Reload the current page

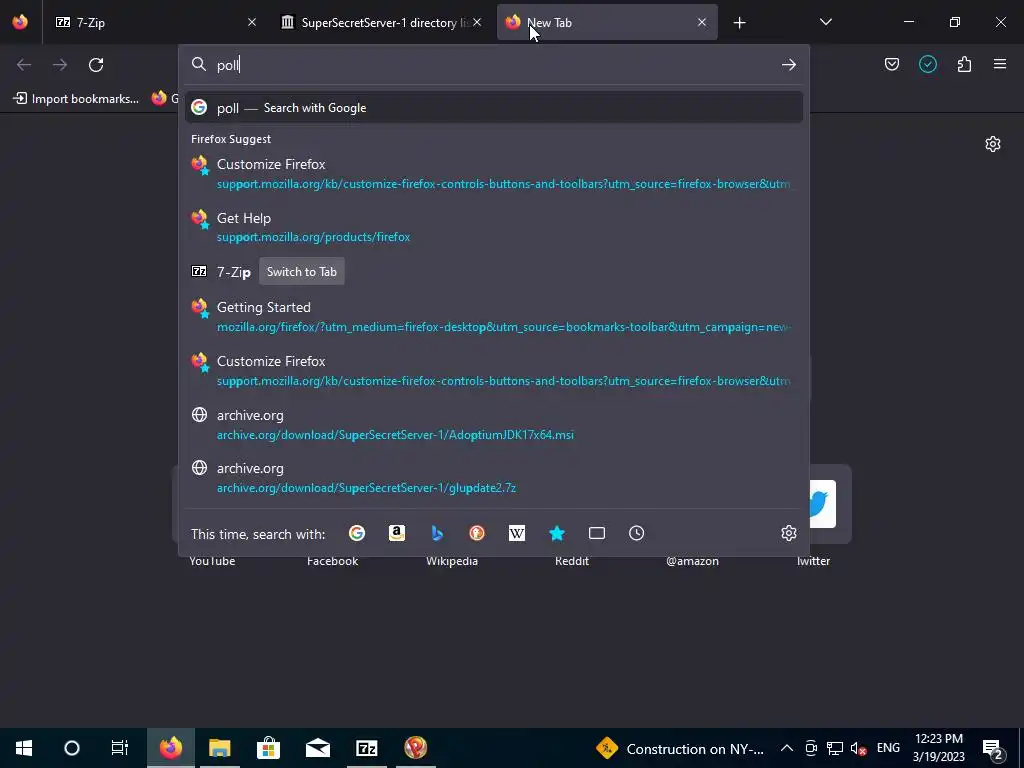[x=96, y=64]
